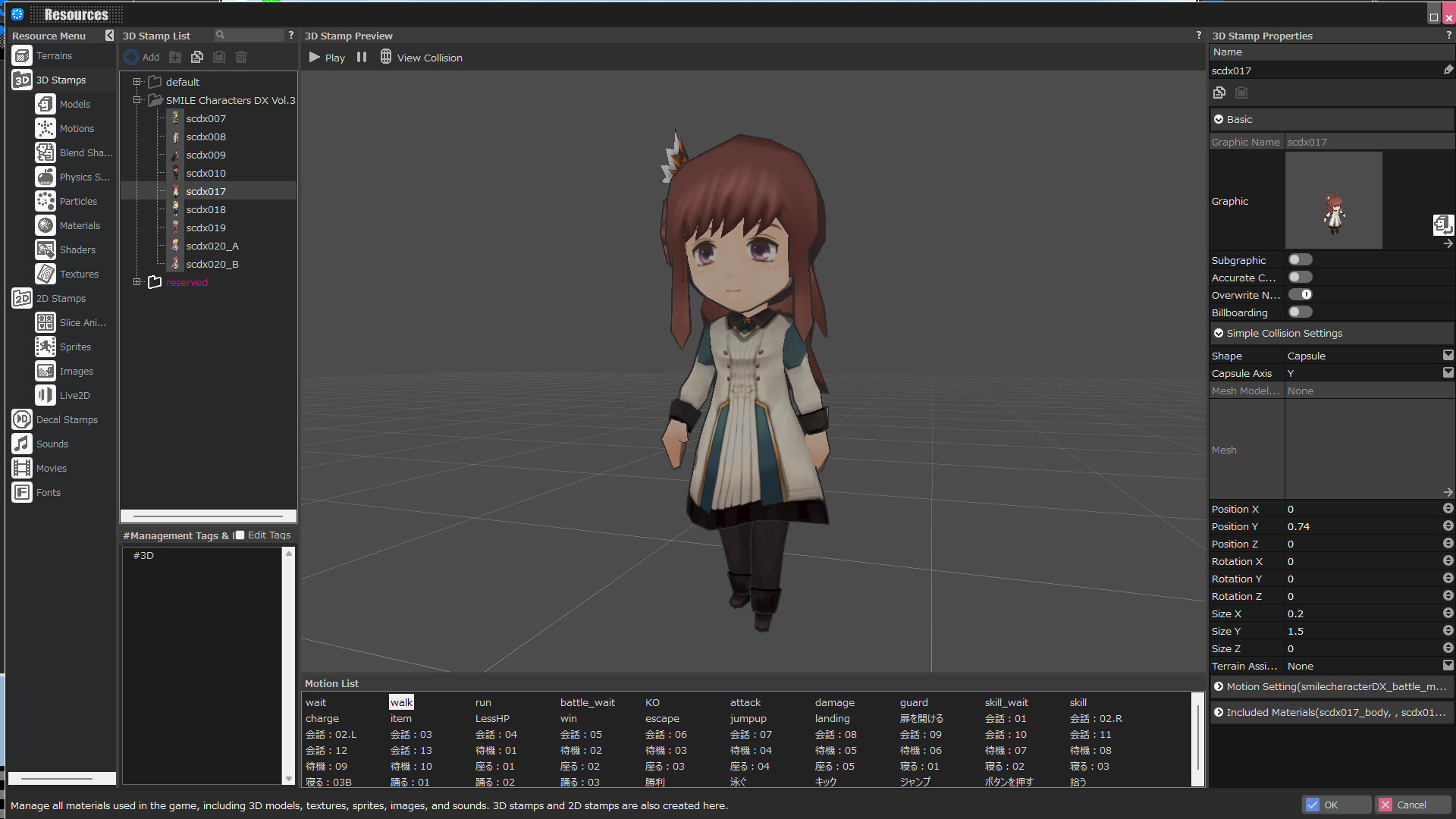1456x819 pixels.
Task: Open the Images resource icon
Action: pos(45,371)
